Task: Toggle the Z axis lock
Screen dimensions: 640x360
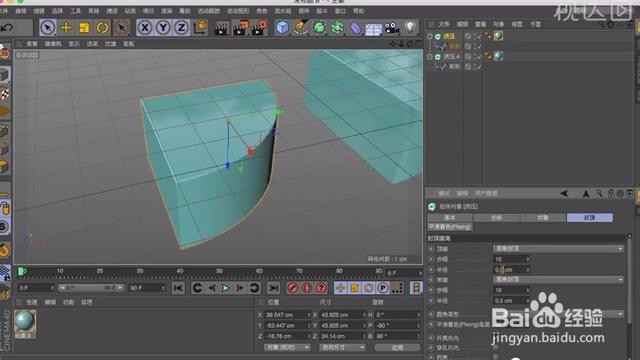Action: 181,28
